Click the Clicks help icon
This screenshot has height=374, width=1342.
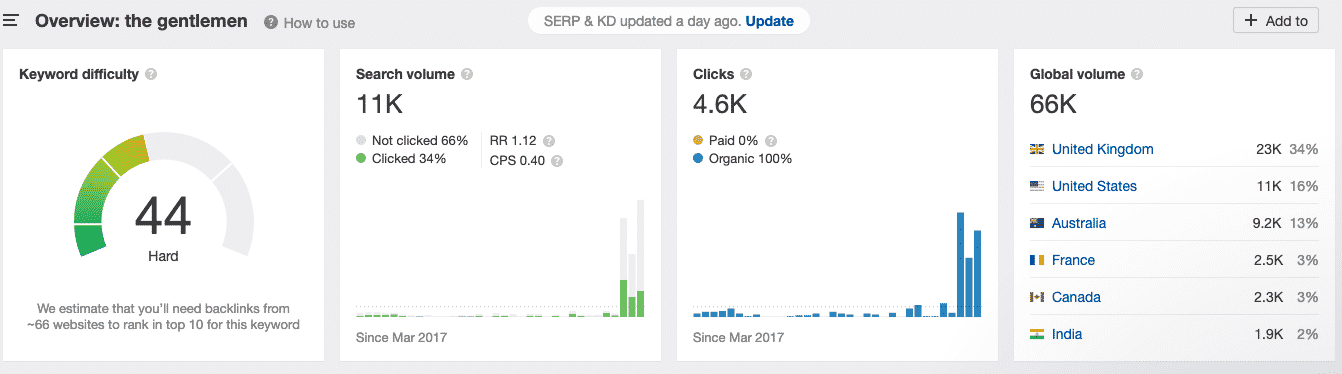pyautogui.click(x=746, y=74)
